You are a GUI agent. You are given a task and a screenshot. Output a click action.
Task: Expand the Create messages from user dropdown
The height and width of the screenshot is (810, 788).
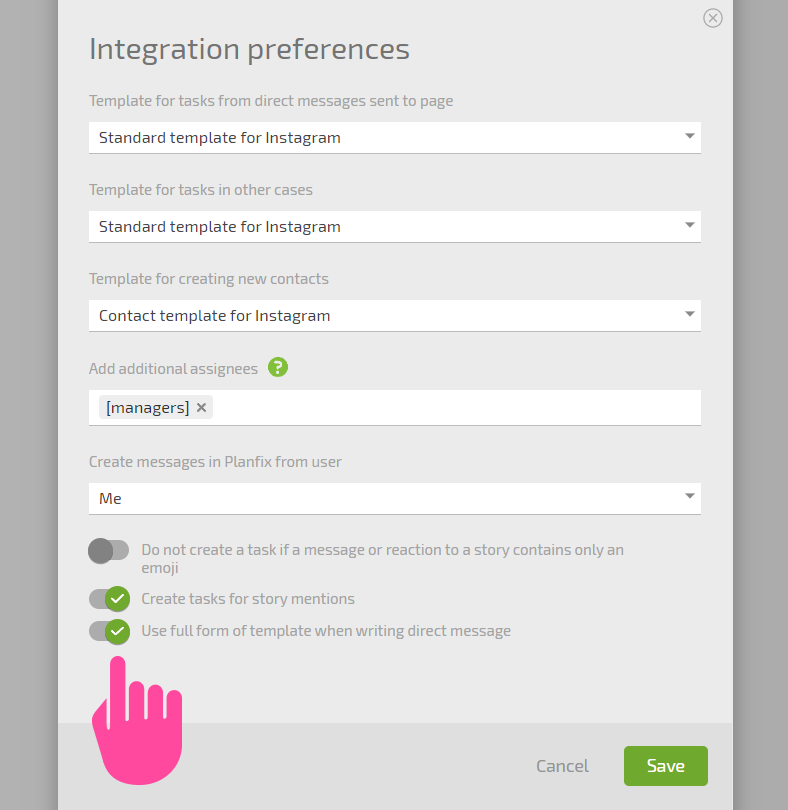(395, 499)
